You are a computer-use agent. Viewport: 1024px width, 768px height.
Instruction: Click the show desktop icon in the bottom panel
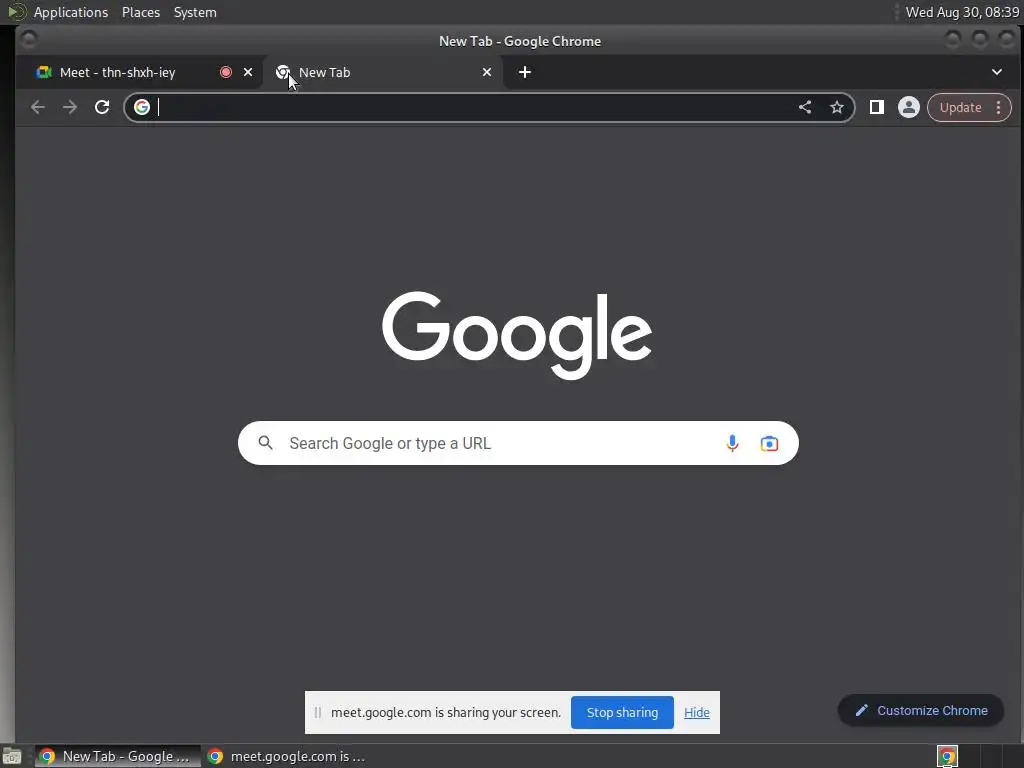(x=12, y=757)
